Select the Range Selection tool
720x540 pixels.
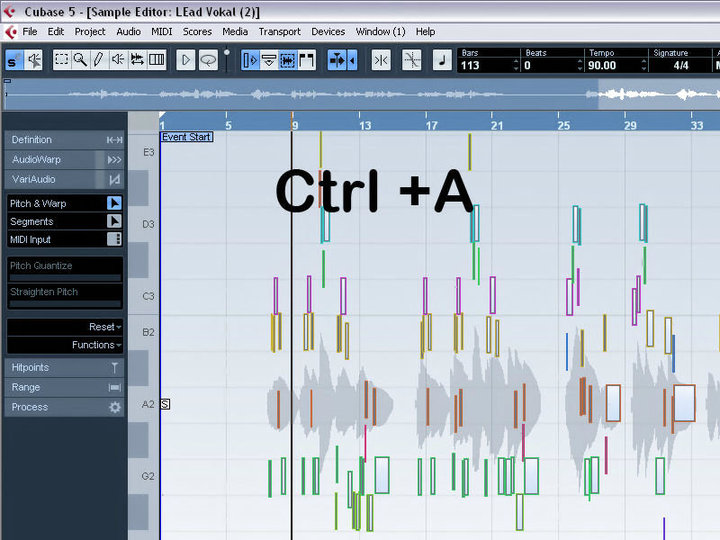[62, 60]
